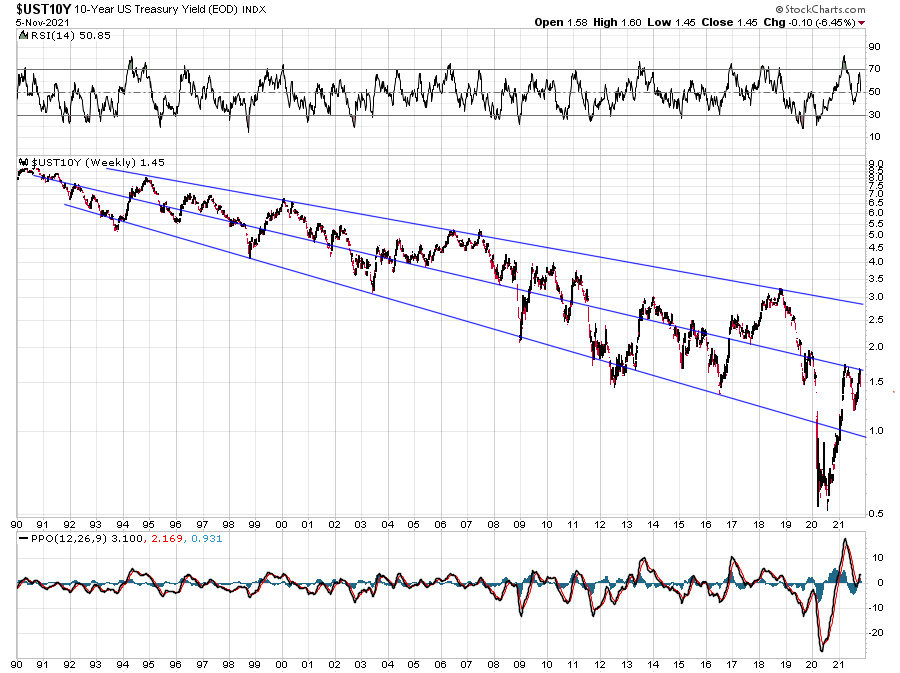Viewport: 900px width, 673px height.
Task: Click the Close 1.45 value
Action: (729, 22)
